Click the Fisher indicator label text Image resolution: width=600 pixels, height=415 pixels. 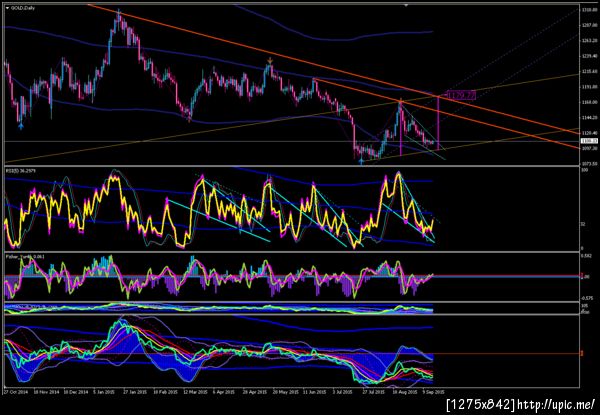pos(24,256)
